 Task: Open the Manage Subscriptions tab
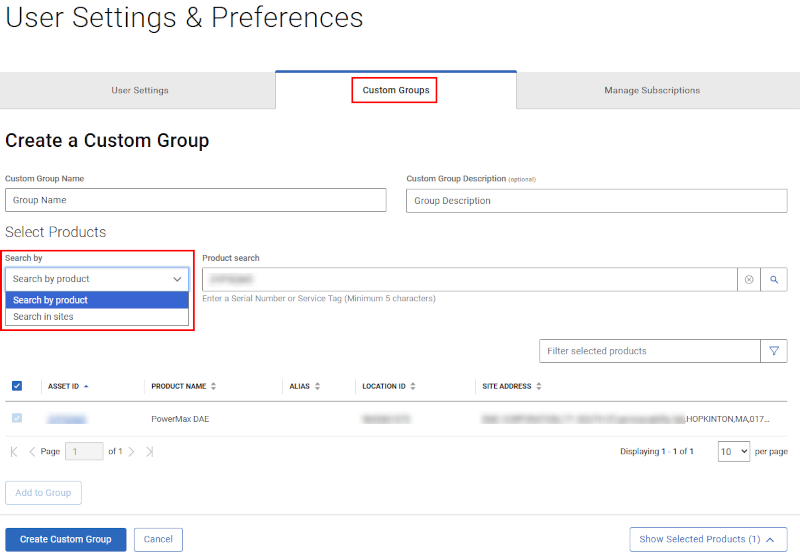click(652, 90)
